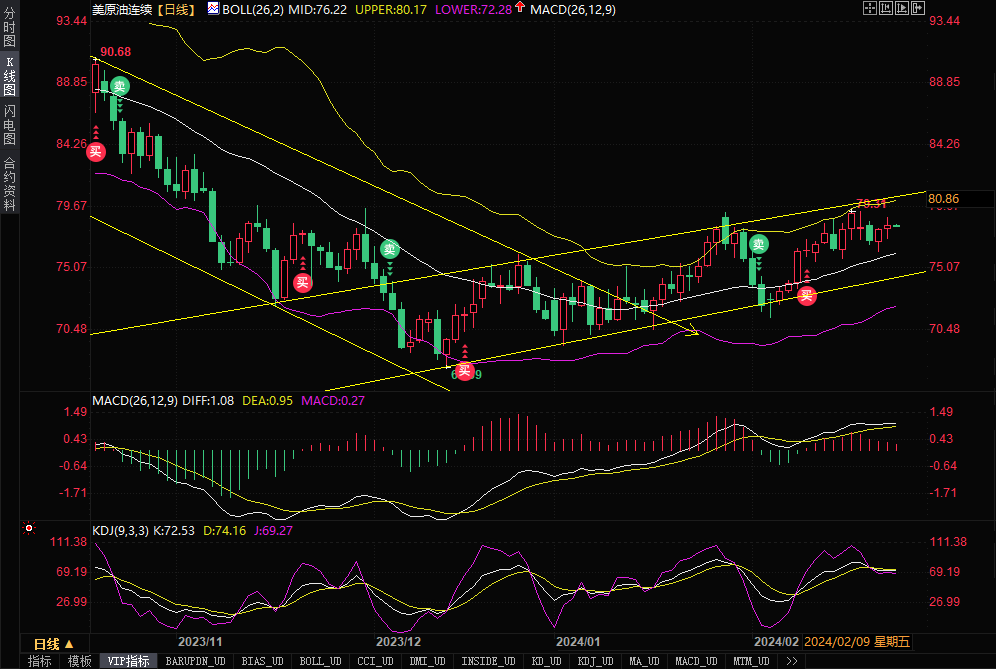Click the last layout icon at top right
Image resolution: width=996 pixels, height=669 pixels.
(918, 9)
